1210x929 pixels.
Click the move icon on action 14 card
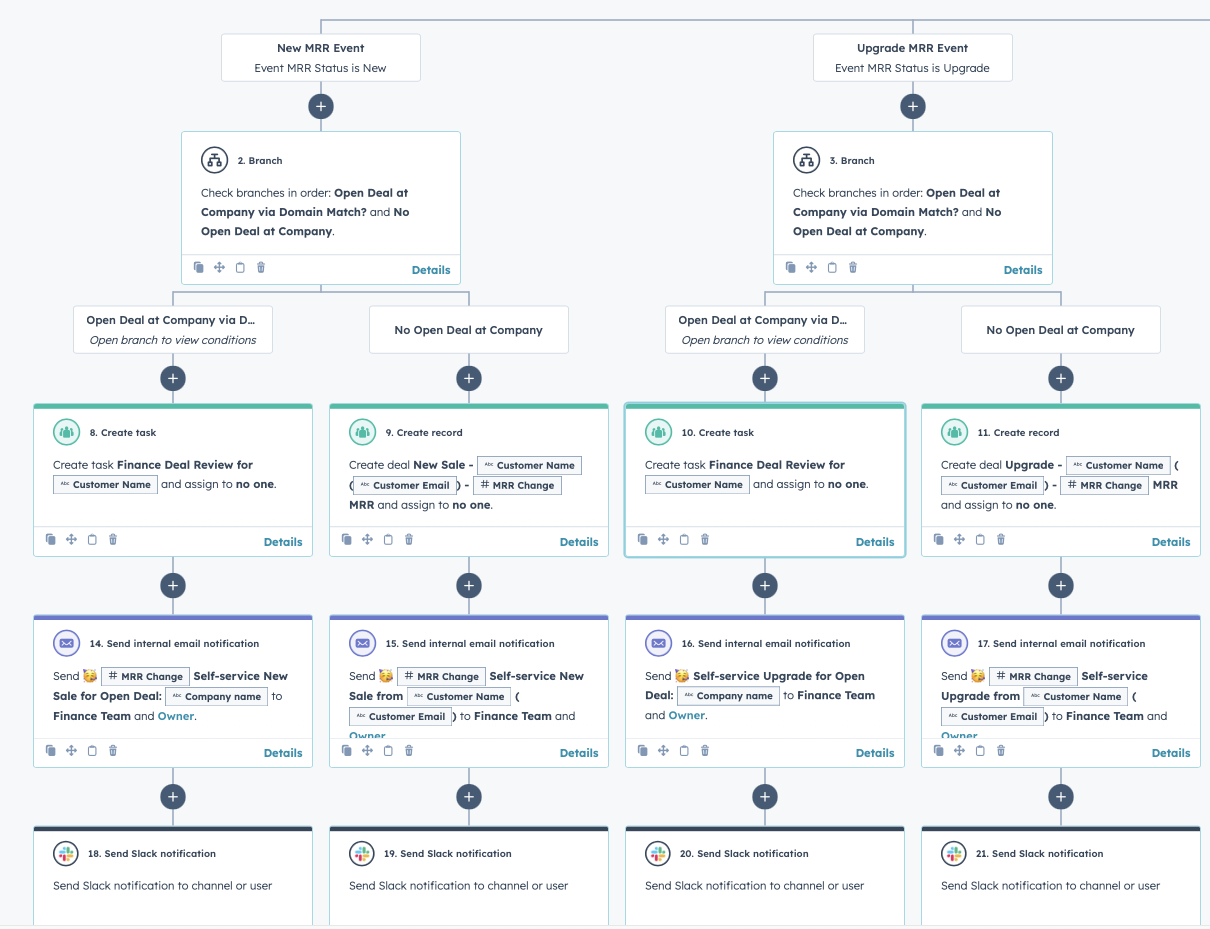(x=71, y=751)
